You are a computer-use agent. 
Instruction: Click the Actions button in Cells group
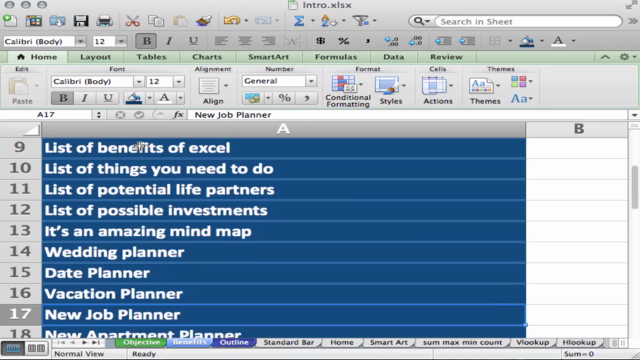pyautogui.click(x=438, y=91)
